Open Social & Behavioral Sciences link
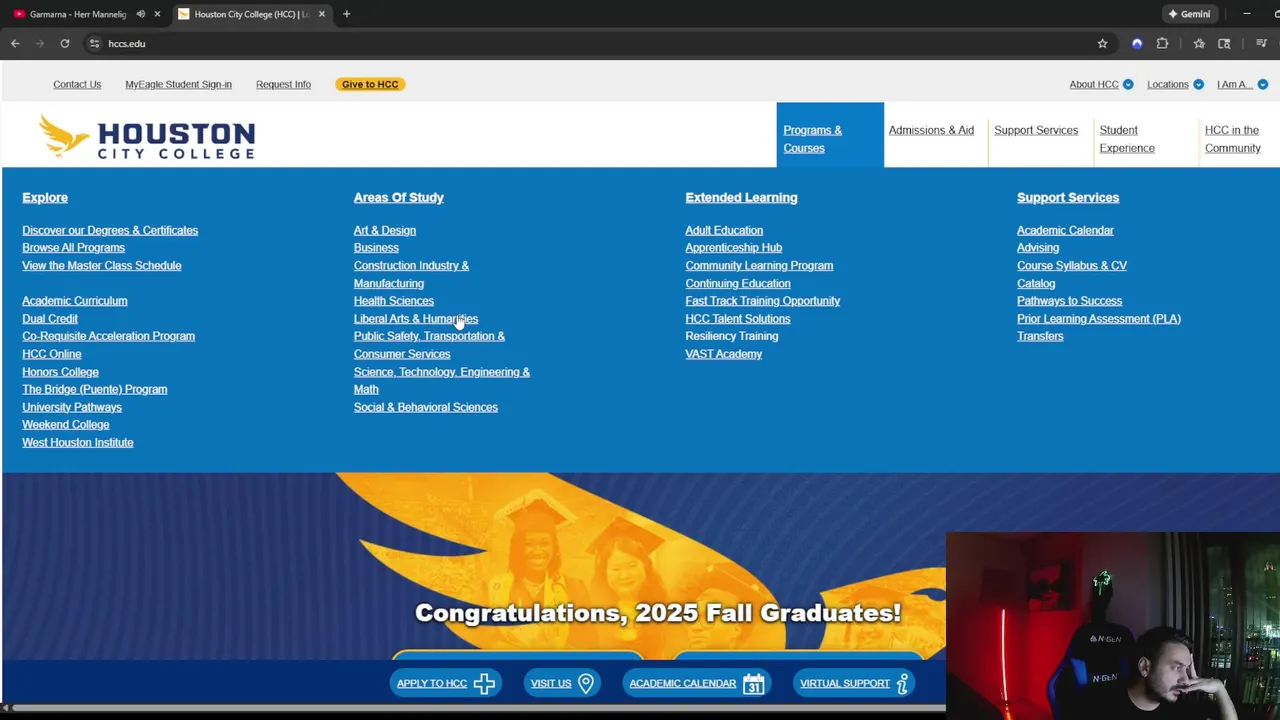Image resolution: width=1280 pixels, height=720 pixels. click(426, 407)
